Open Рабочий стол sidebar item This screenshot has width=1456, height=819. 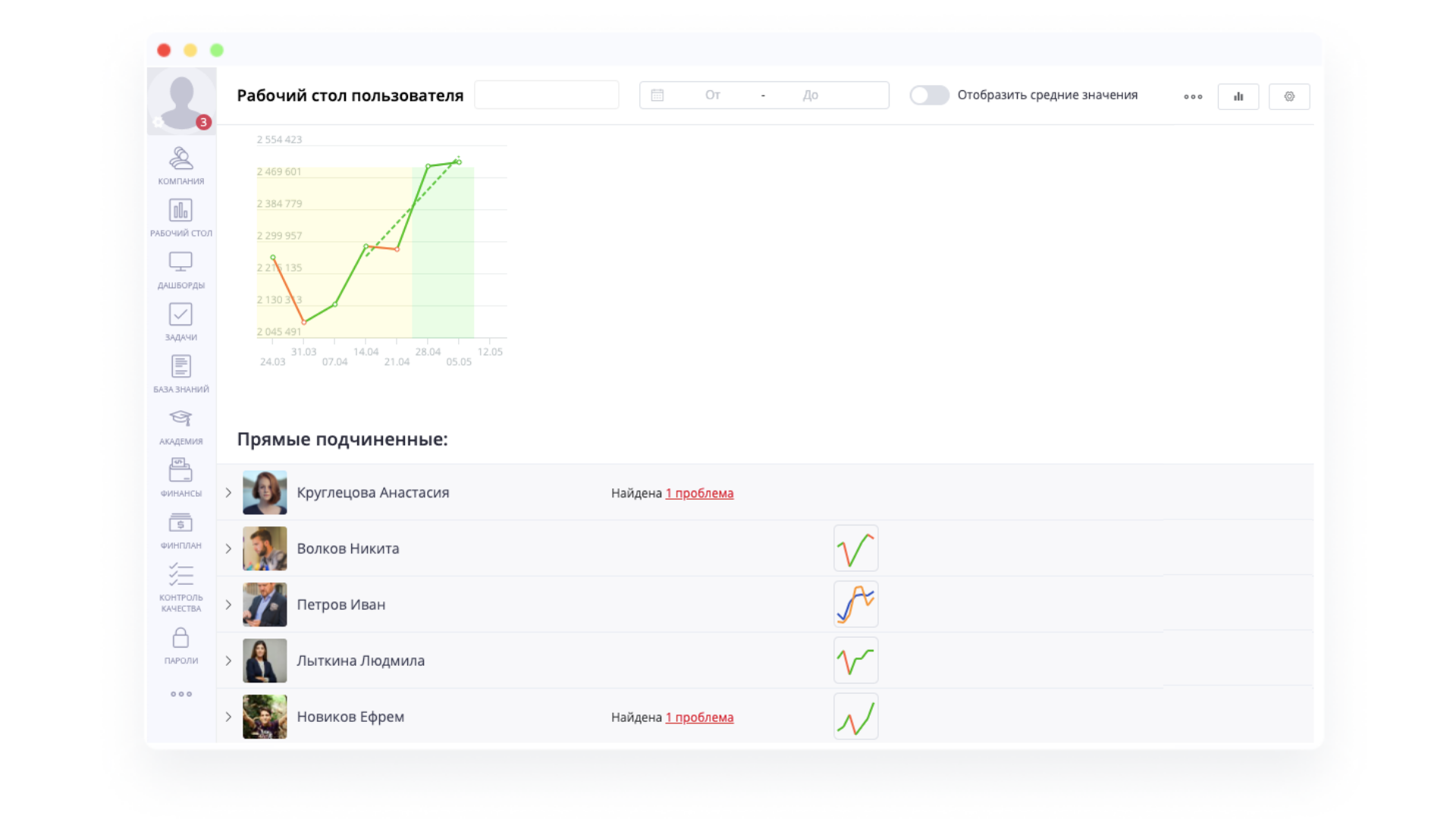[180, 211]
